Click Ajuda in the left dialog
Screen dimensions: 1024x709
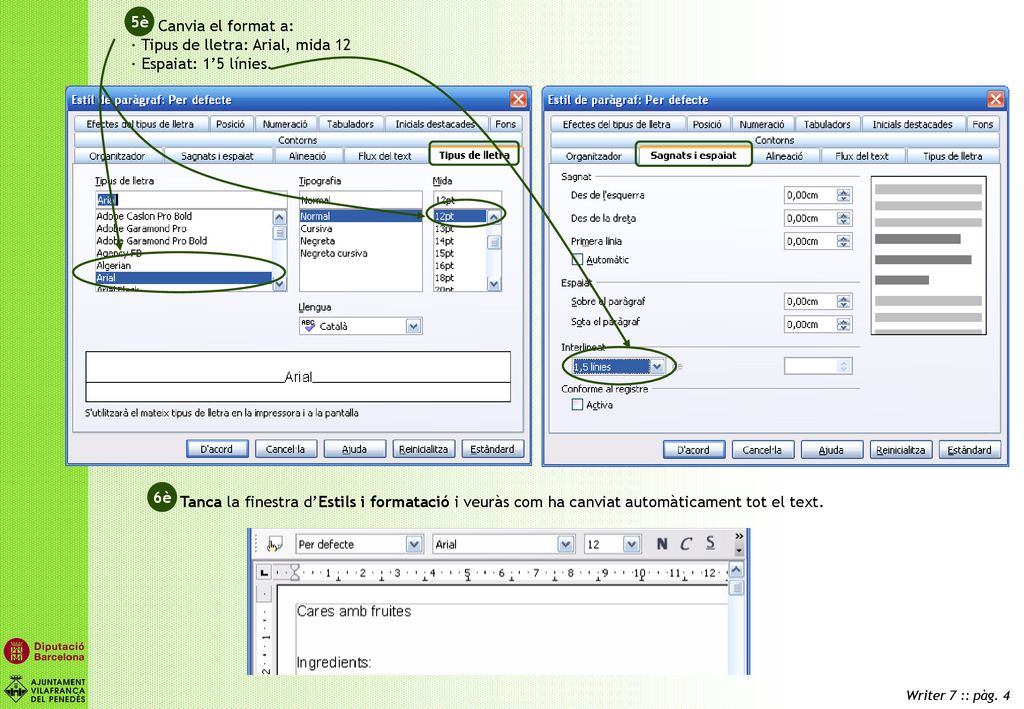coord(354,449)
